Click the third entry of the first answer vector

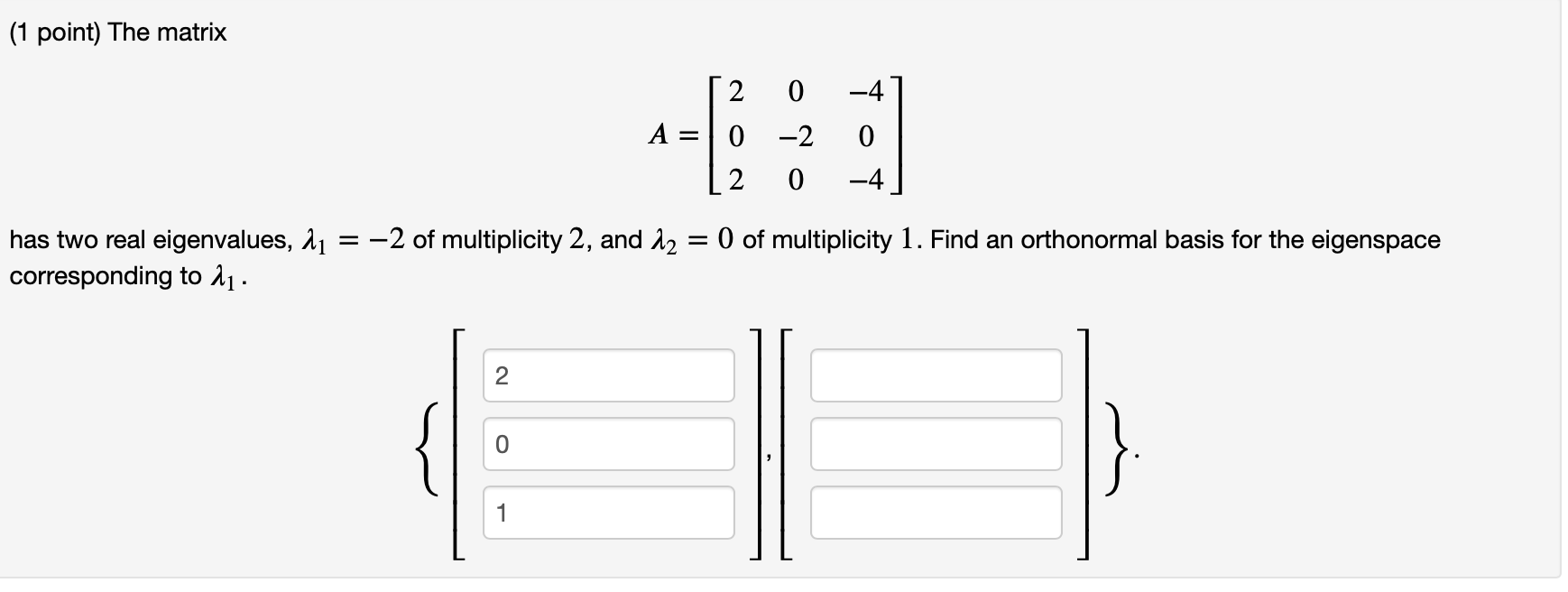pyautogui.click(x=608, y=513)
